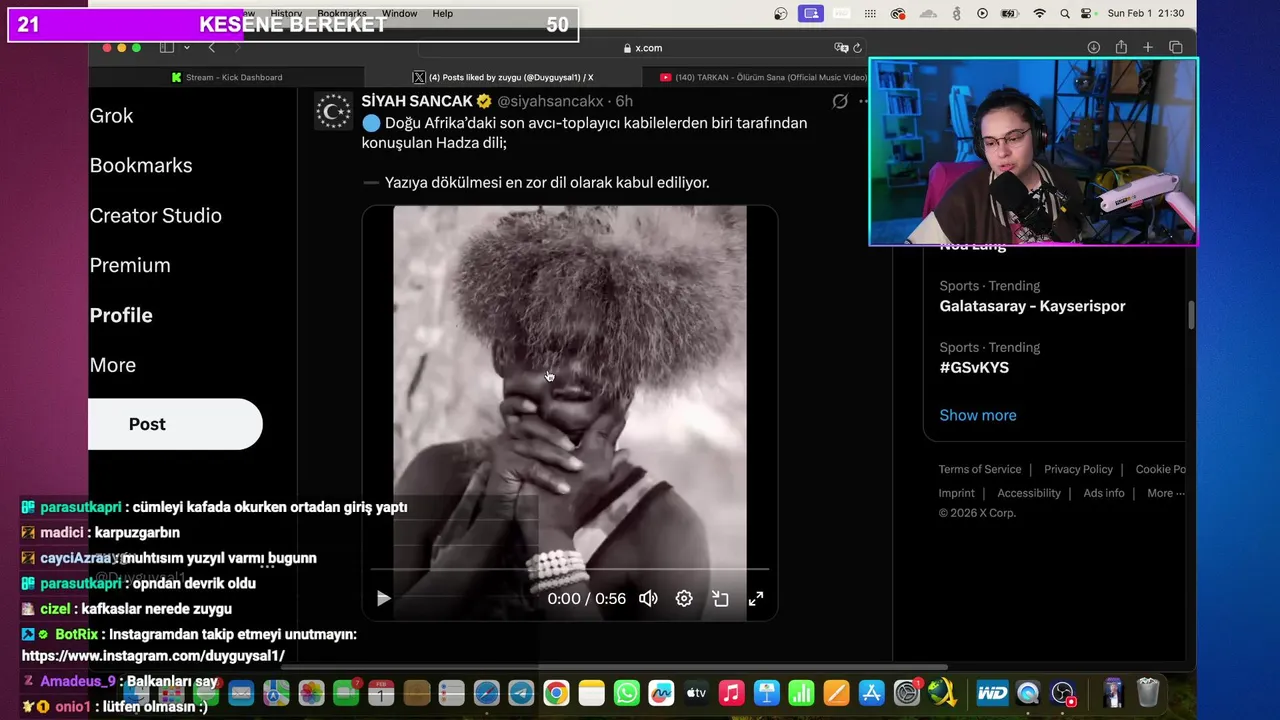Image resolution: width=1280 pixels, height=720 pixels.
Task: Open Ads info footer link
Action: click(x=1104, y=493)
